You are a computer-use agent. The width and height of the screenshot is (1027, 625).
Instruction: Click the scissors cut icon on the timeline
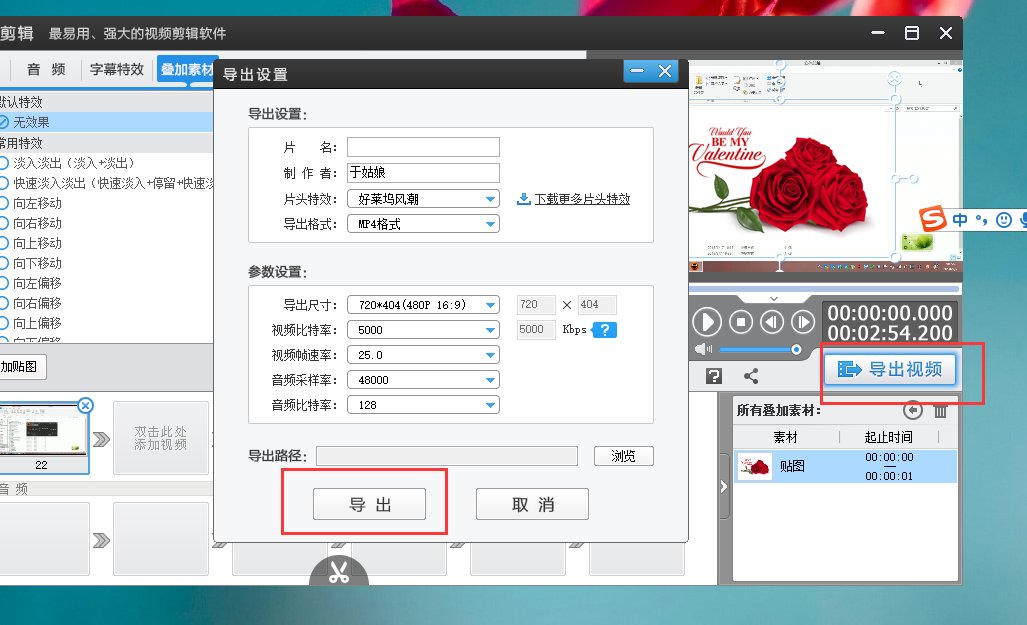(339, 571)
